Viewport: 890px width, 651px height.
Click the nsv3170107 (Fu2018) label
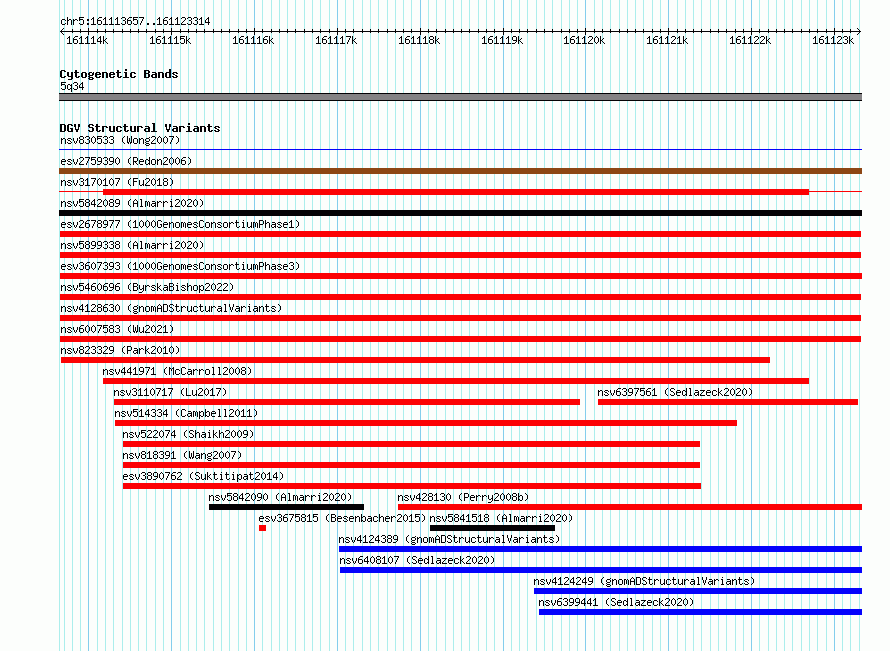pyautogui.click(x=117, y=182)
